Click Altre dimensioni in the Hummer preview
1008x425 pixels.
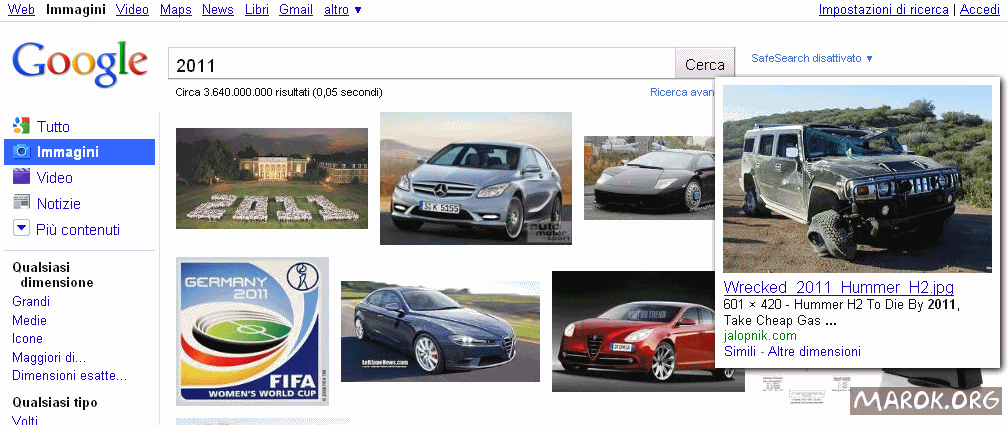[x=814, y=351]
